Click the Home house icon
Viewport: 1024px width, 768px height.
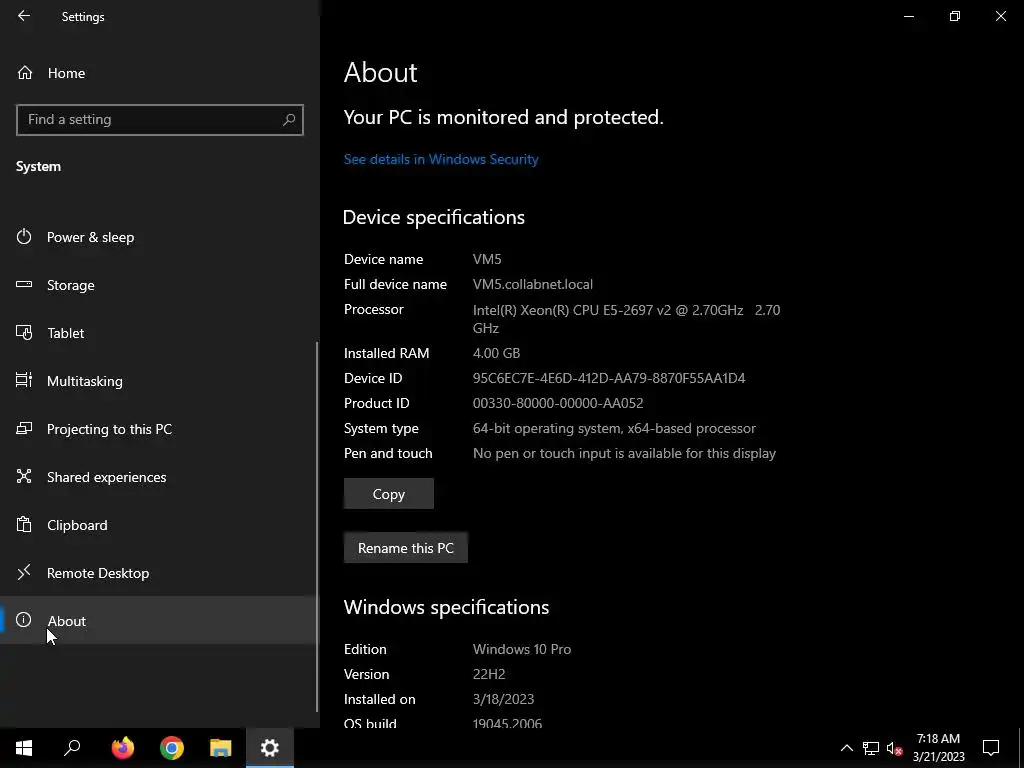click(x=25, y=72)
